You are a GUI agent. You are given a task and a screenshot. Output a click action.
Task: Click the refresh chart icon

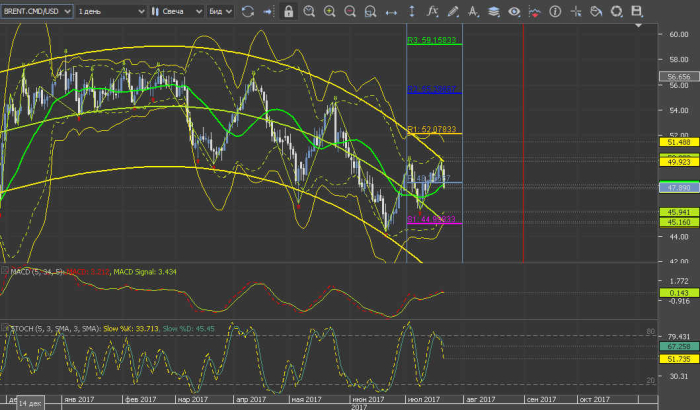247,11
